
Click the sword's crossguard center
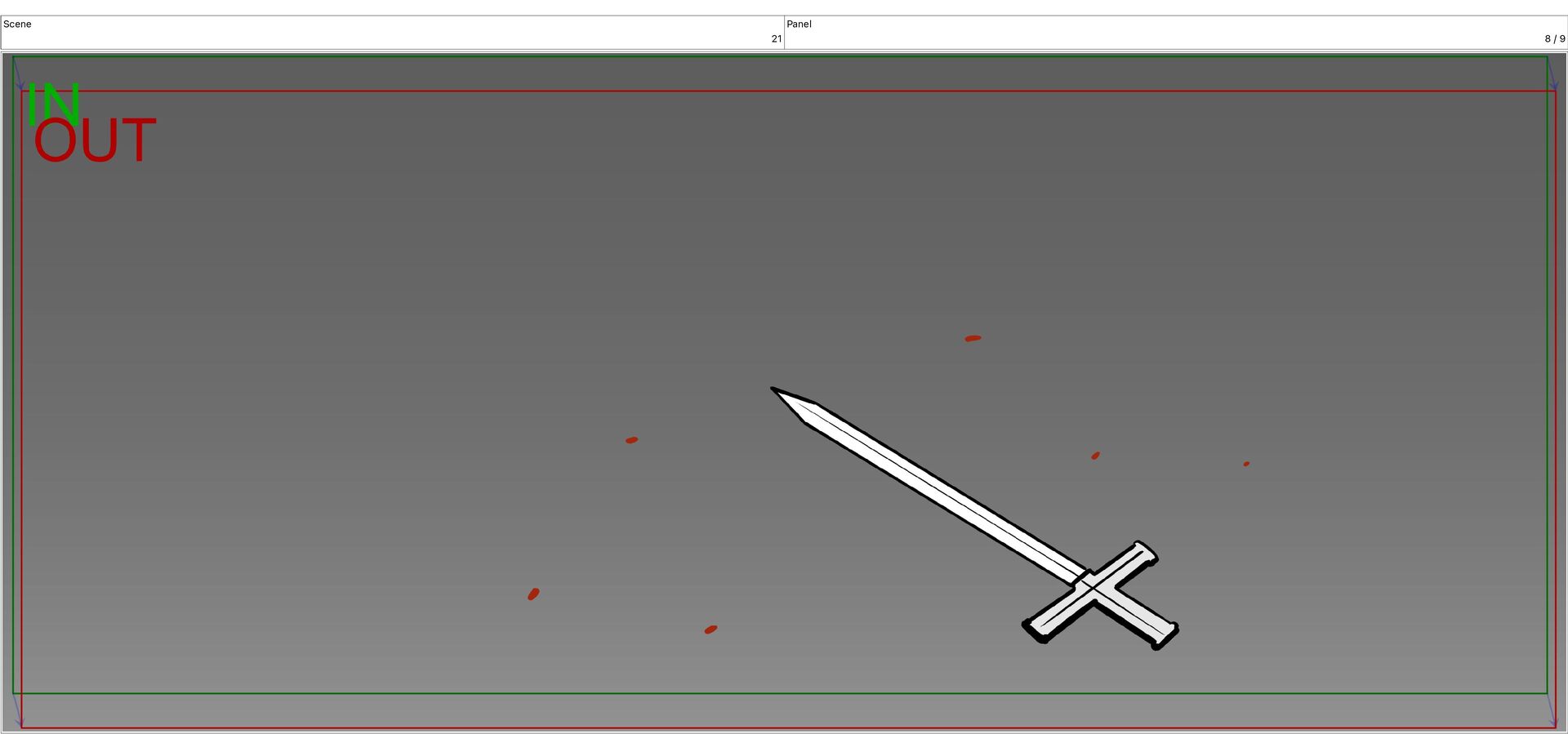pyautogui.click(x=1093, y=587)
